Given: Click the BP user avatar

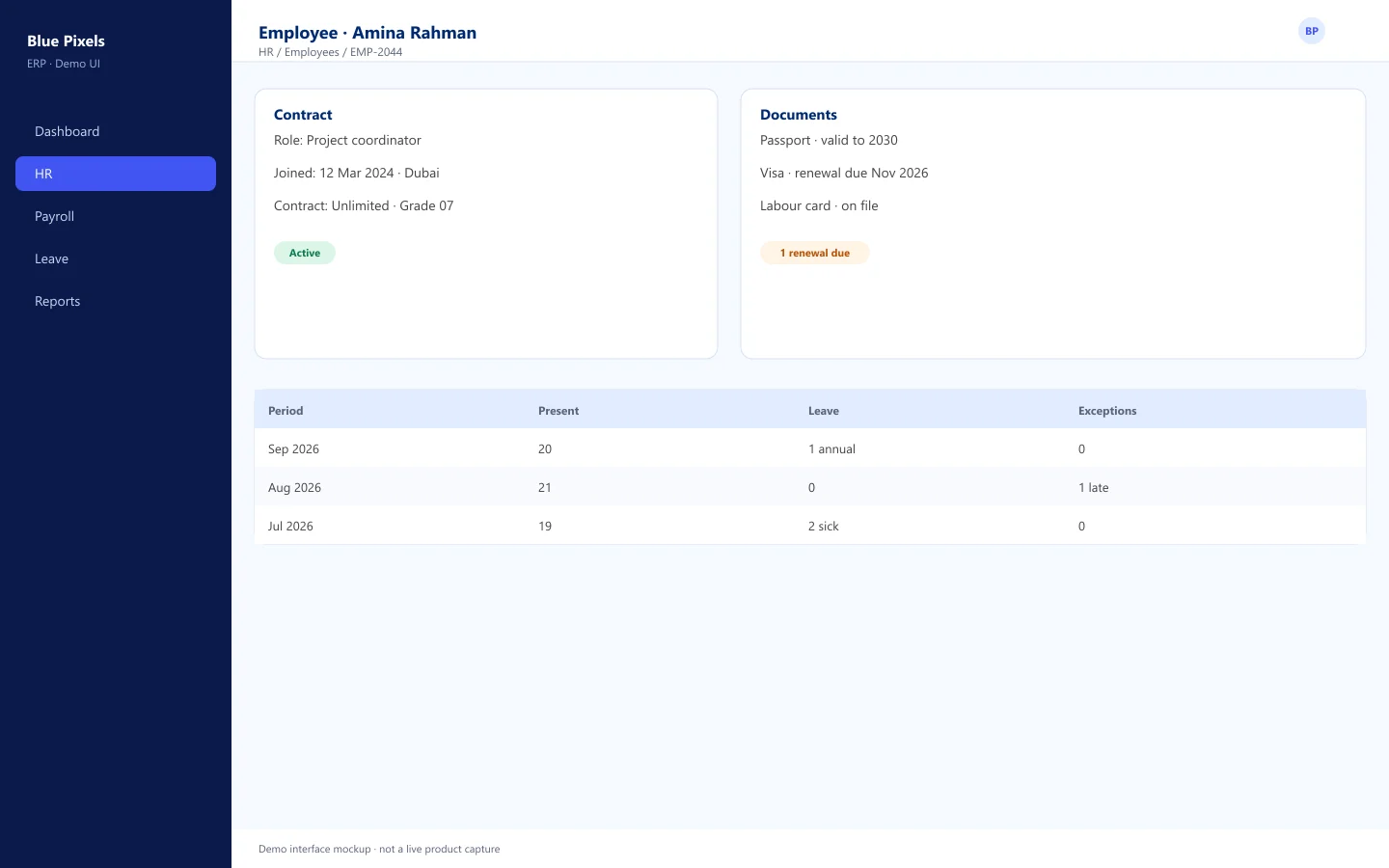Looking at the screenshot, I should (1312, 31).
